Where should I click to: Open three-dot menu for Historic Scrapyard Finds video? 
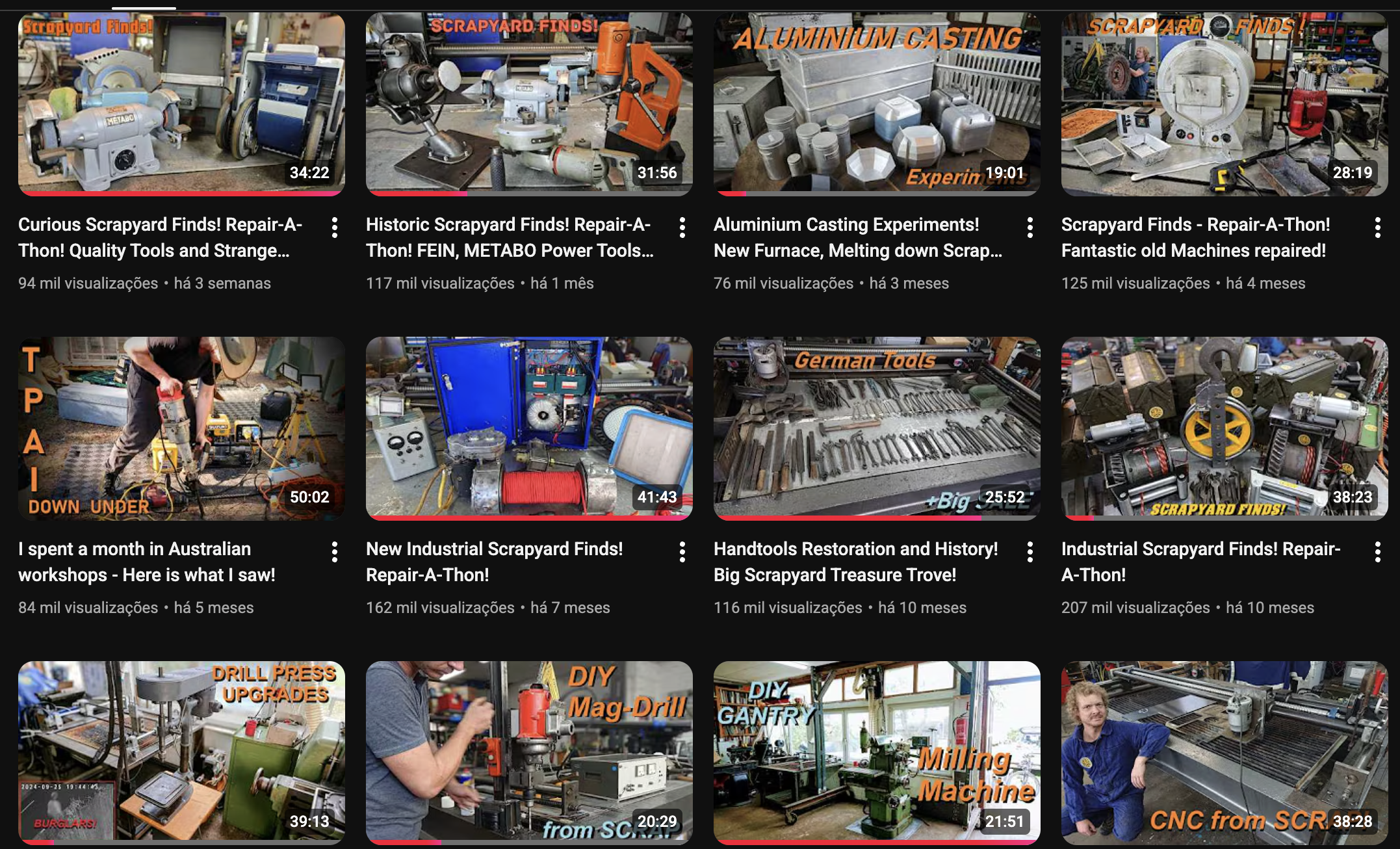pyautogui.click(x=682, y=228)
